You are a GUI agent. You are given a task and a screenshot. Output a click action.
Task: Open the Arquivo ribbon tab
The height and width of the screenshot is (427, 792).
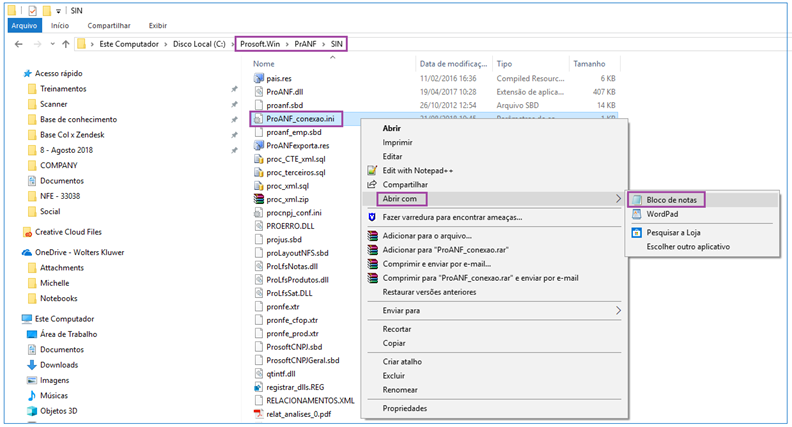coord(22,24)
